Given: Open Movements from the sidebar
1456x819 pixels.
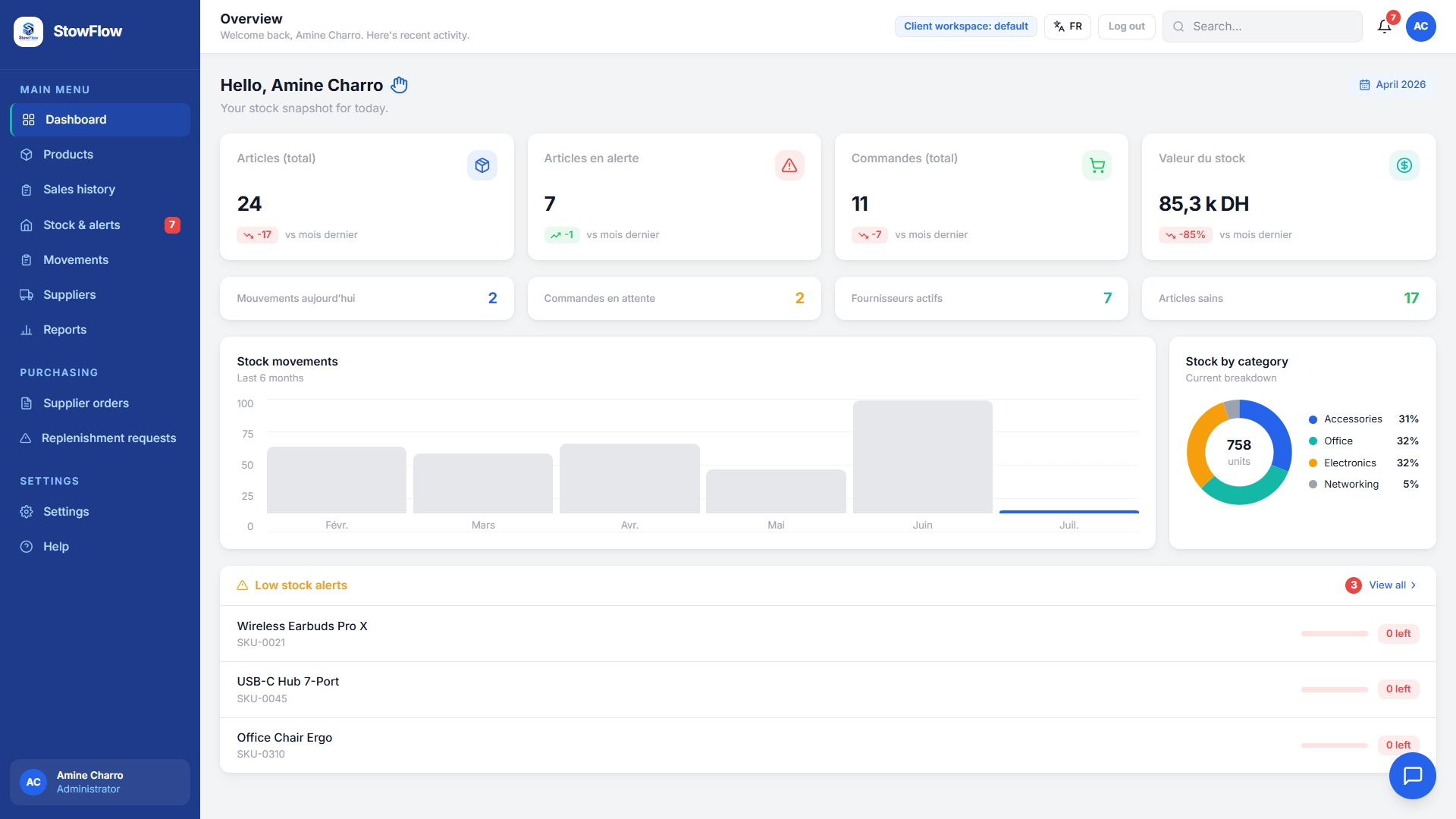Looking at the screenshot, I should click(100, 260).
